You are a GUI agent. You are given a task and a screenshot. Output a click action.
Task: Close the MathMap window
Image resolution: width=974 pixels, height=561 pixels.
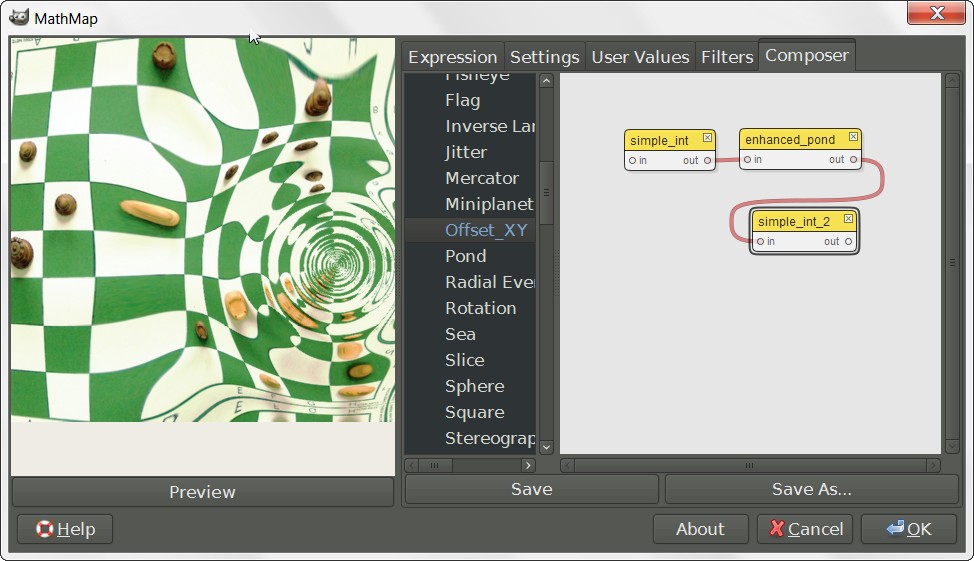(x=936, y=12)
